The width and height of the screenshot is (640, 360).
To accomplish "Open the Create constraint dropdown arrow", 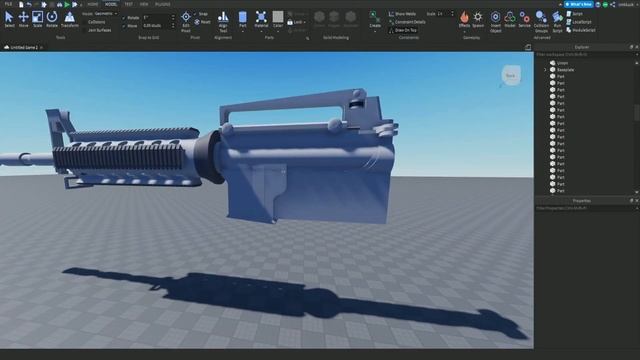I will 375,31.
